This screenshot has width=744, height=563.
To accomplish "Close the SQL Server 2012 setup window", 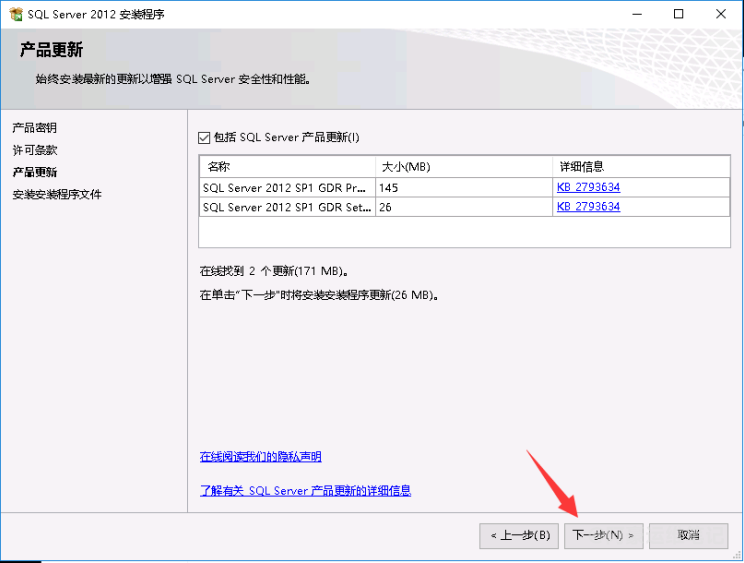I will tap(724, 14).
